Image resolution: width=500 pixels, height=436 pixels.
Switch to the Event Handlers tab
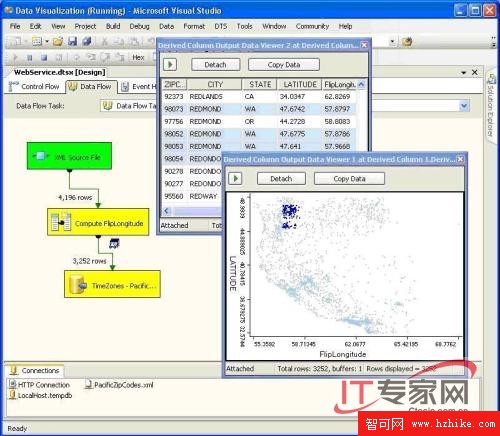pyautogui.click(x=138, y=87)
